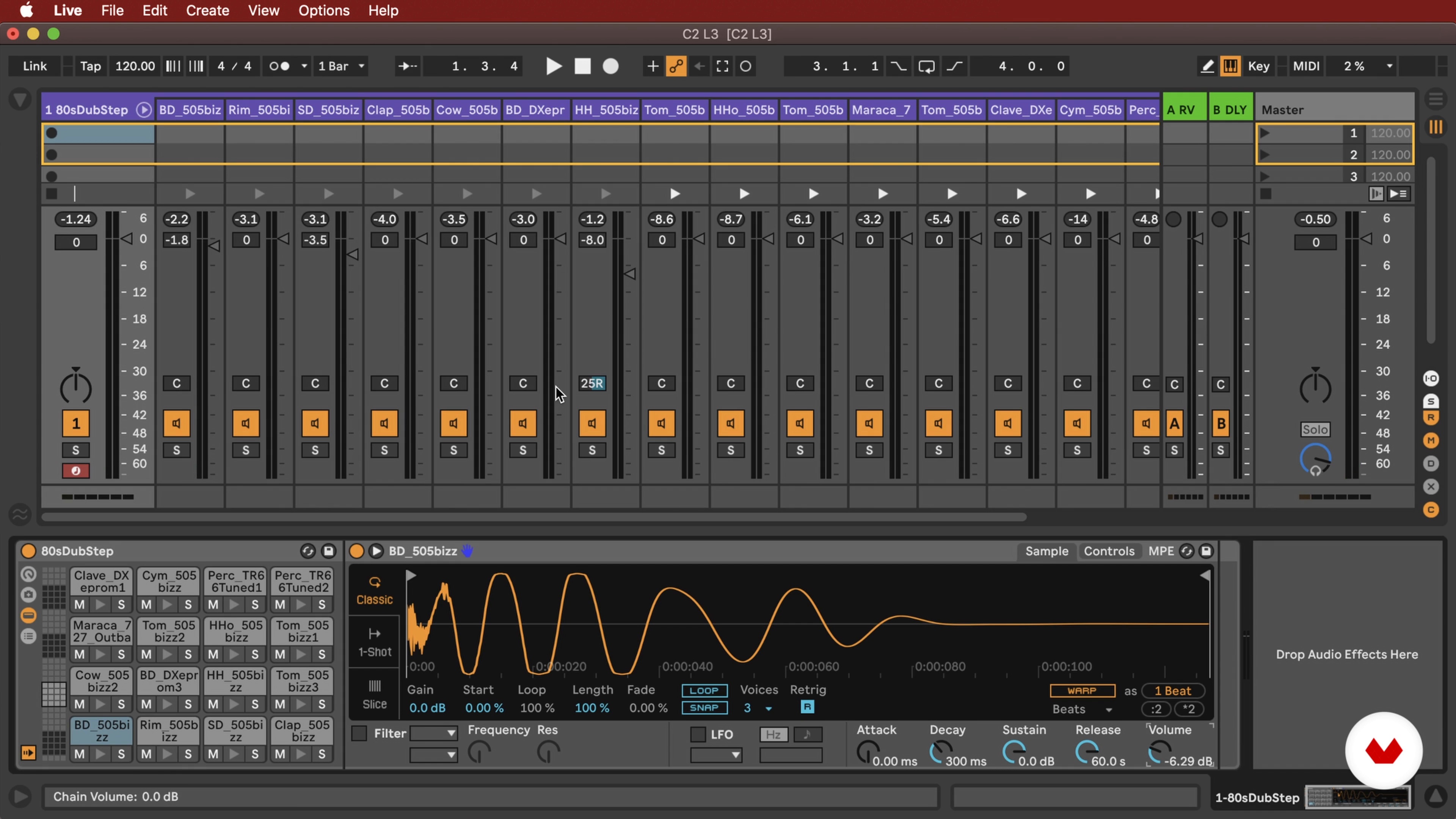This screenshot has height=819, width=1456.
Task: Toggle Draw Mode pencil icon
Action: 1207,66
